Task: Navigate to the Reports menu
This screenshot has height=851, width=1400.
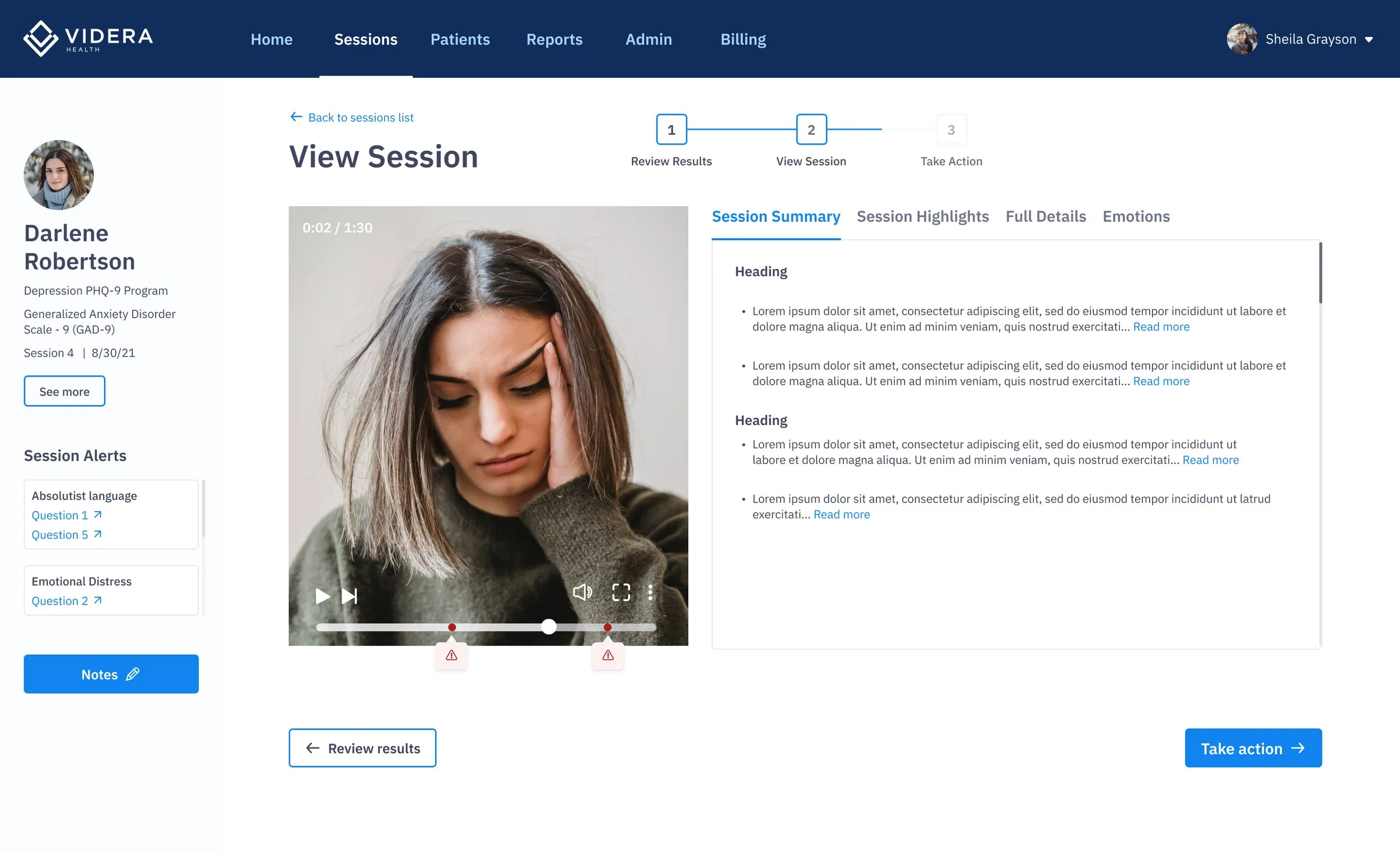Action: point(554,39)
